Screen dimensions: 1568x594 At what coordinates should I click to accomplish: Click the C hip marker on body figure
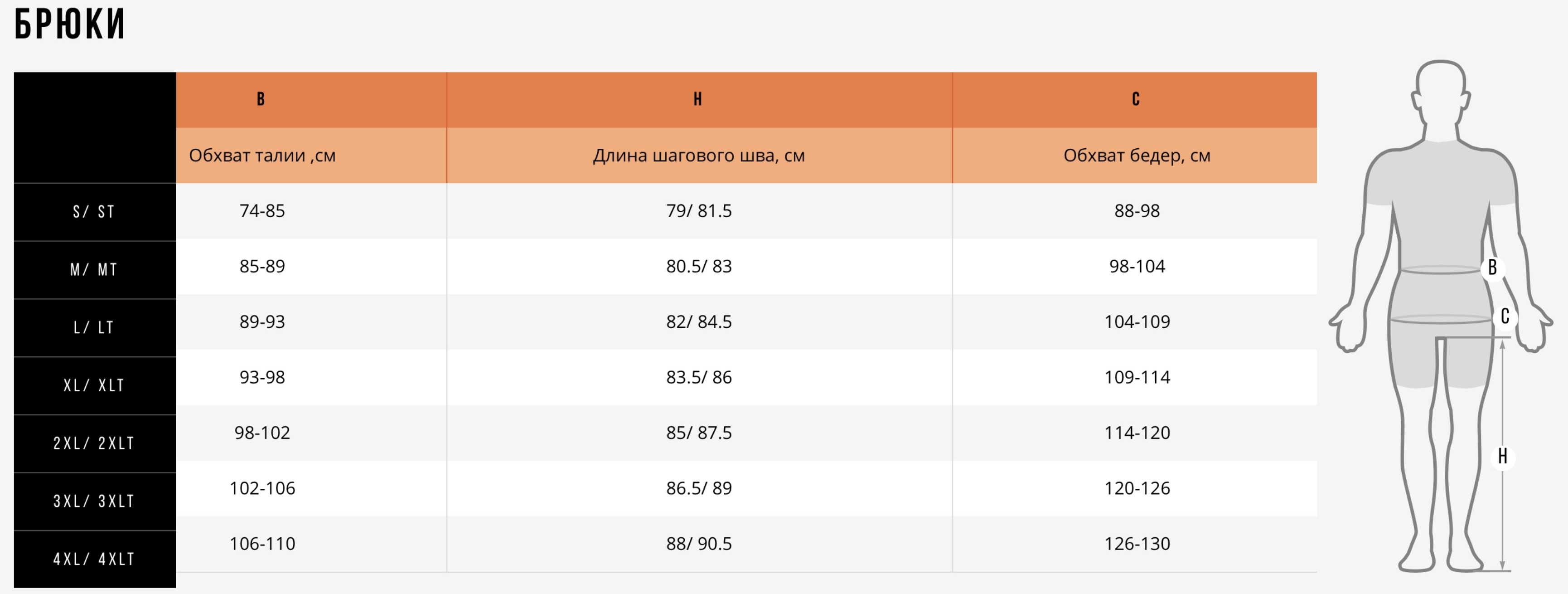pos(1505,317)
